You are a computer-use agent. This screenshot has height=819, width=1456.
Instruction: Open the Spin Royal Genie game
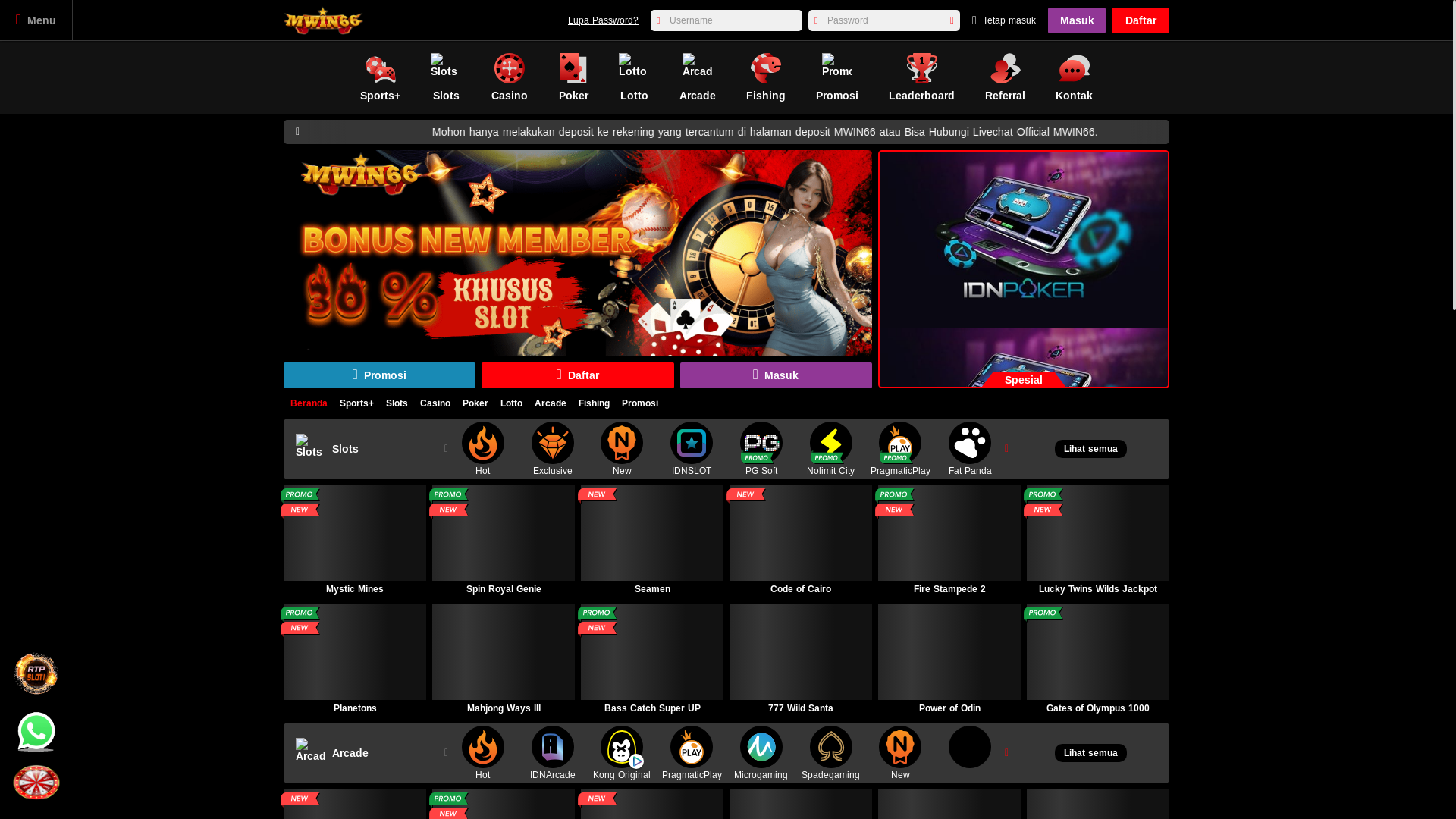504,533
